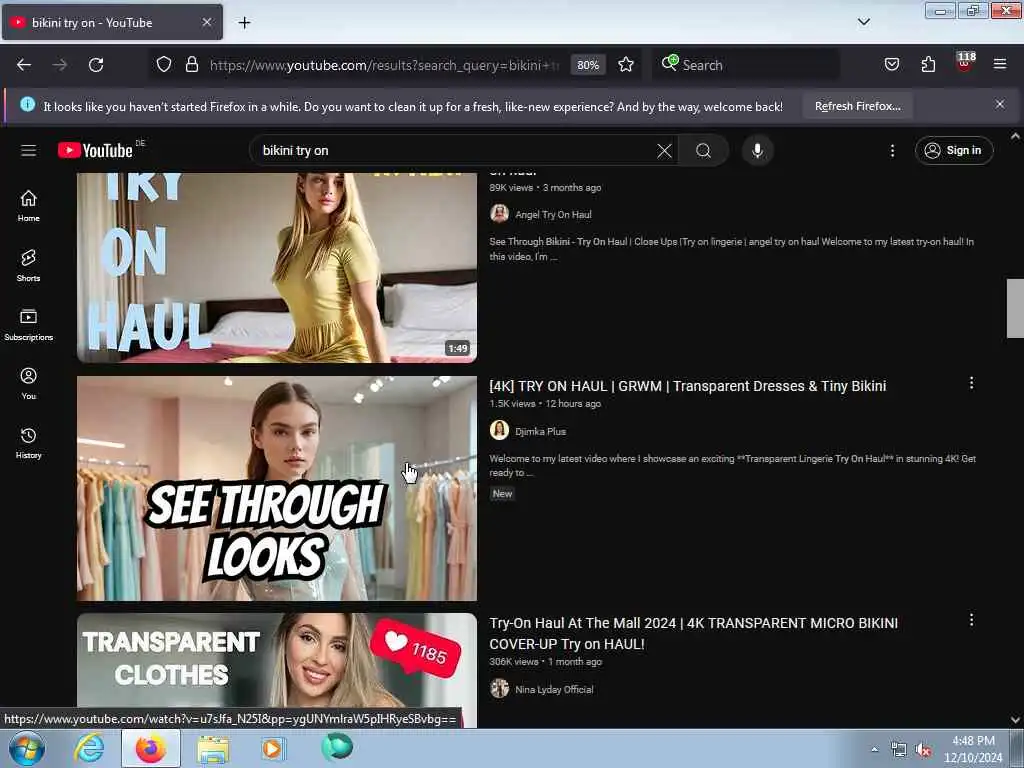The width and height of the screenshot is (1024, 768).
Task: Reload the page with the refresh icon
Action: click(x=96, y=65)
